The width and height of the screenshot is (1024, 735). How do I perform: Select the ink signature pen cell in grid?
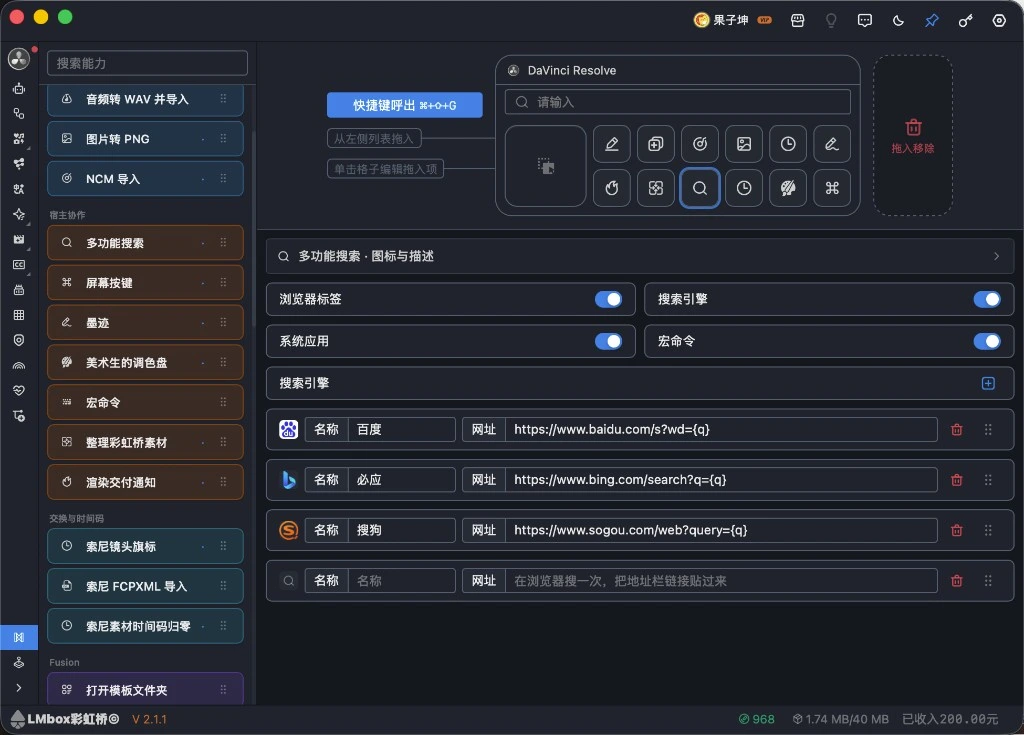[832, 144]
